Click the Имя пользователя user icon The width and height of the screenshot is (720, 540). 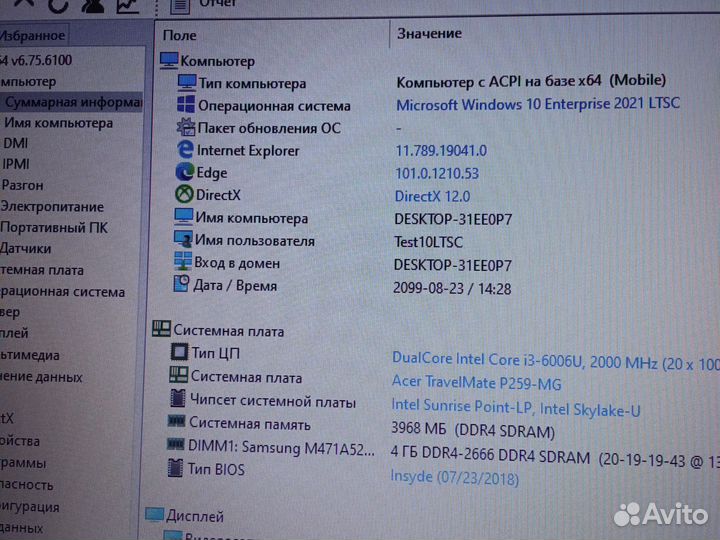coord(183,239)
